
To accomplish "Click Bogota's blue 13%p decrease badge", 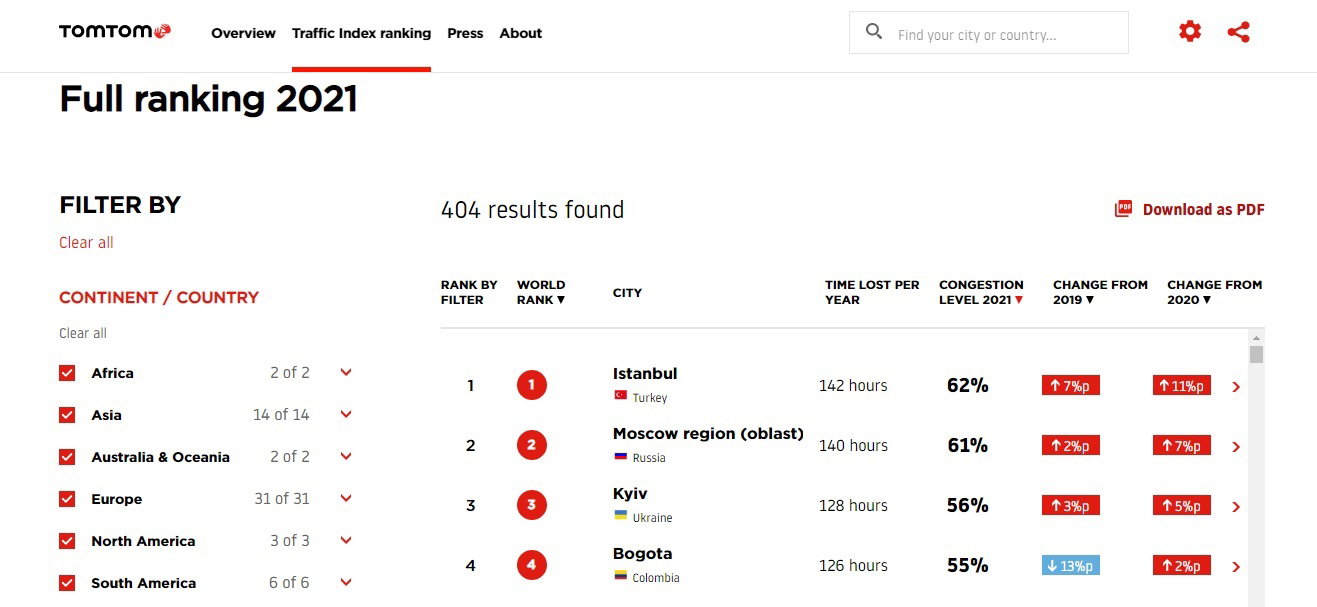I will (1071, 565).
